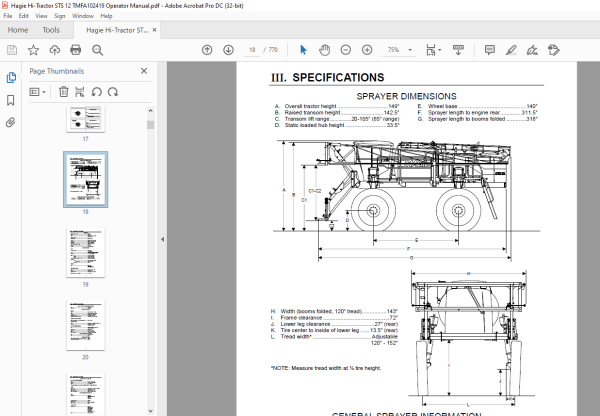Show Page Thumbnails panel icon
The image size is (600, 416).
click(11, 77)
